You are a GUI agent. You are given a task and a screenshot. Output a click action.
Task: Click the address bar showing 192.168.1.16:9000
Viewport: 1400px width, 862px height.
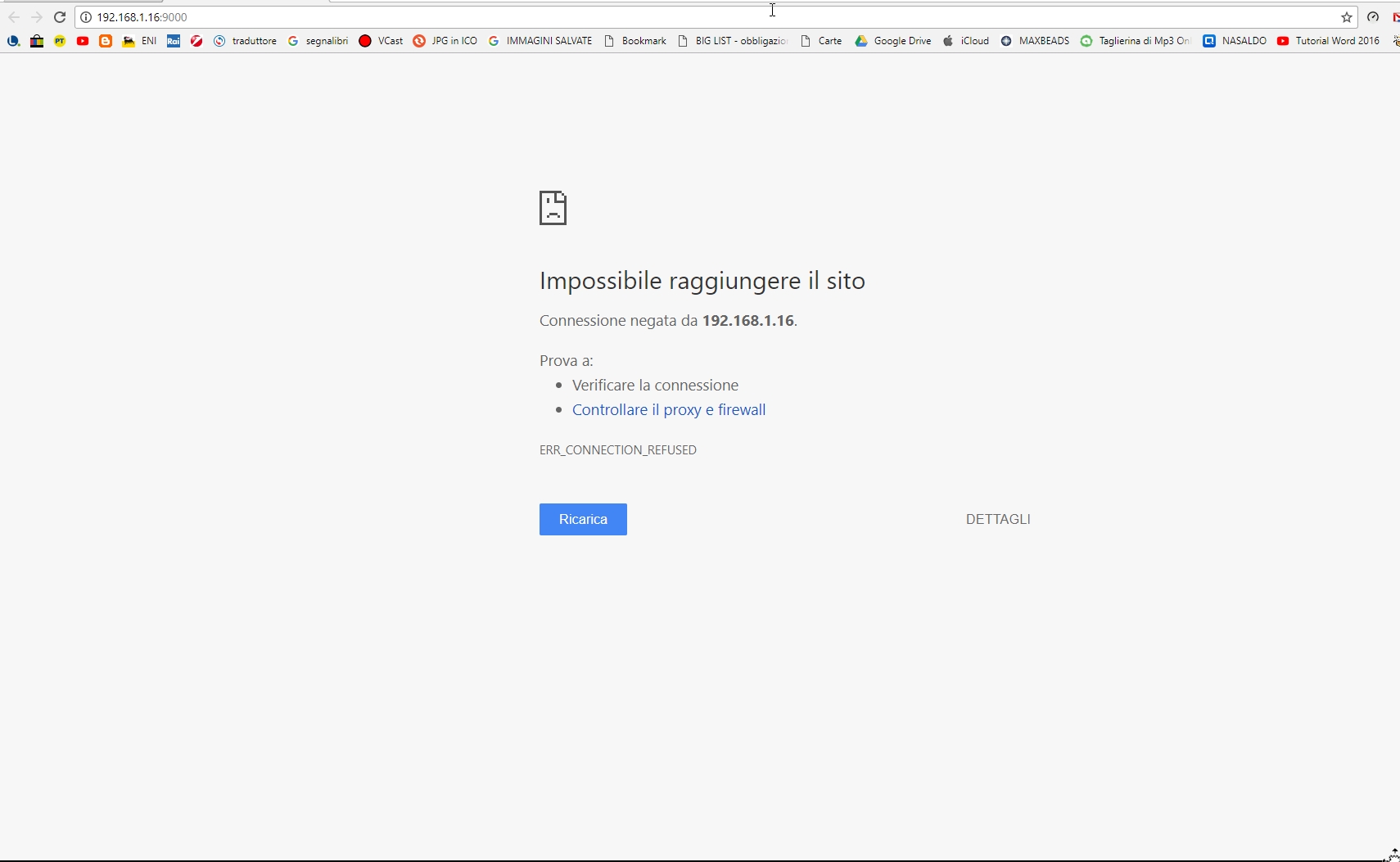pyautogui.click(x=655, y=17)
